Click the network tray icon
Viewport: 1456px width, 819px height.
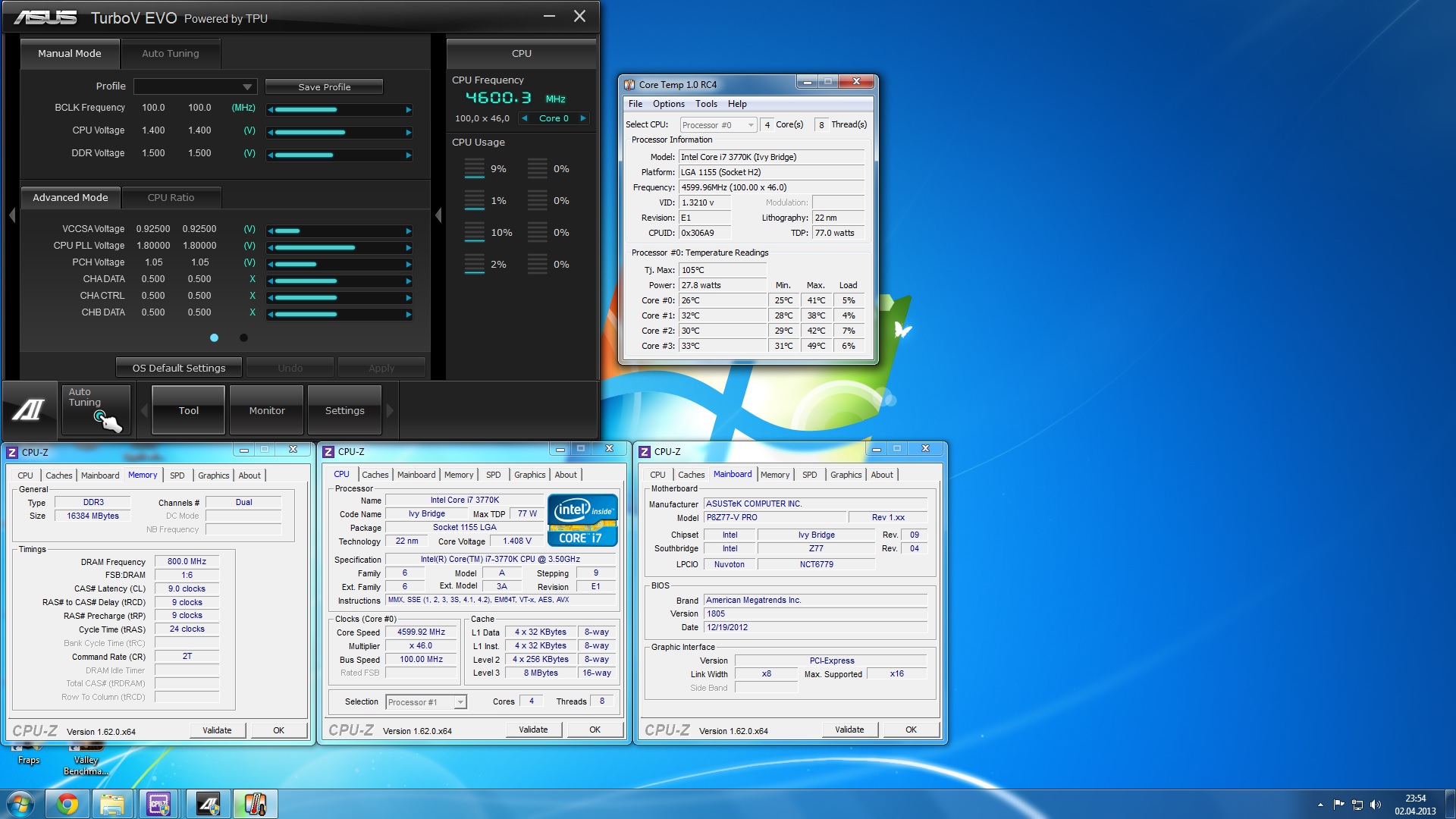coord(1357,805)
